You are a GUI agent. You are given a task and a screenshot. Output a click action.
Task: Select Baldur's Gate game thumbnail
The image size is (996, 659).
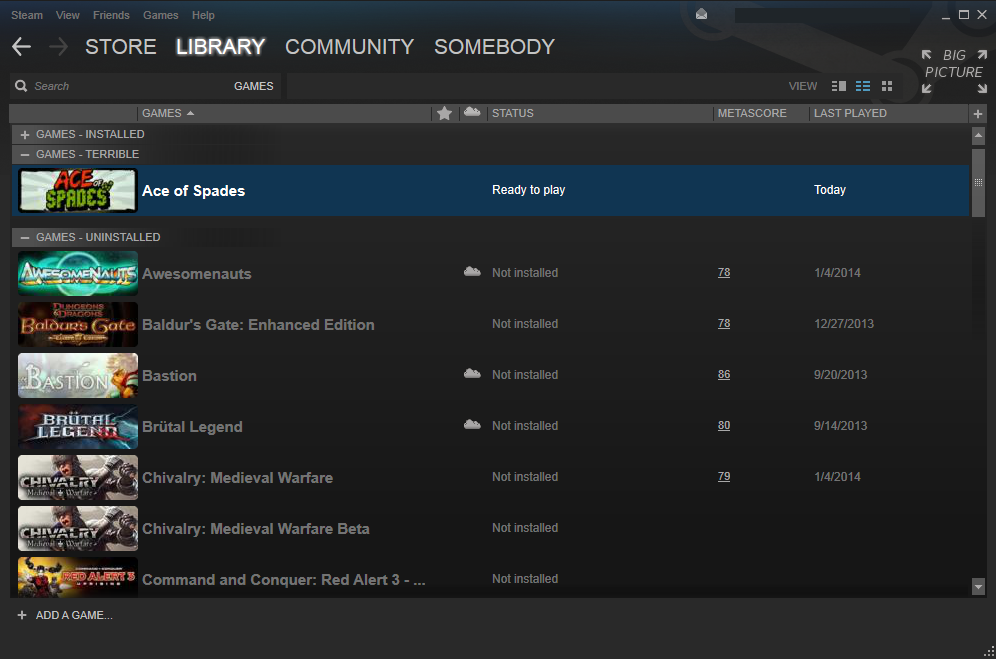[77, 324]
